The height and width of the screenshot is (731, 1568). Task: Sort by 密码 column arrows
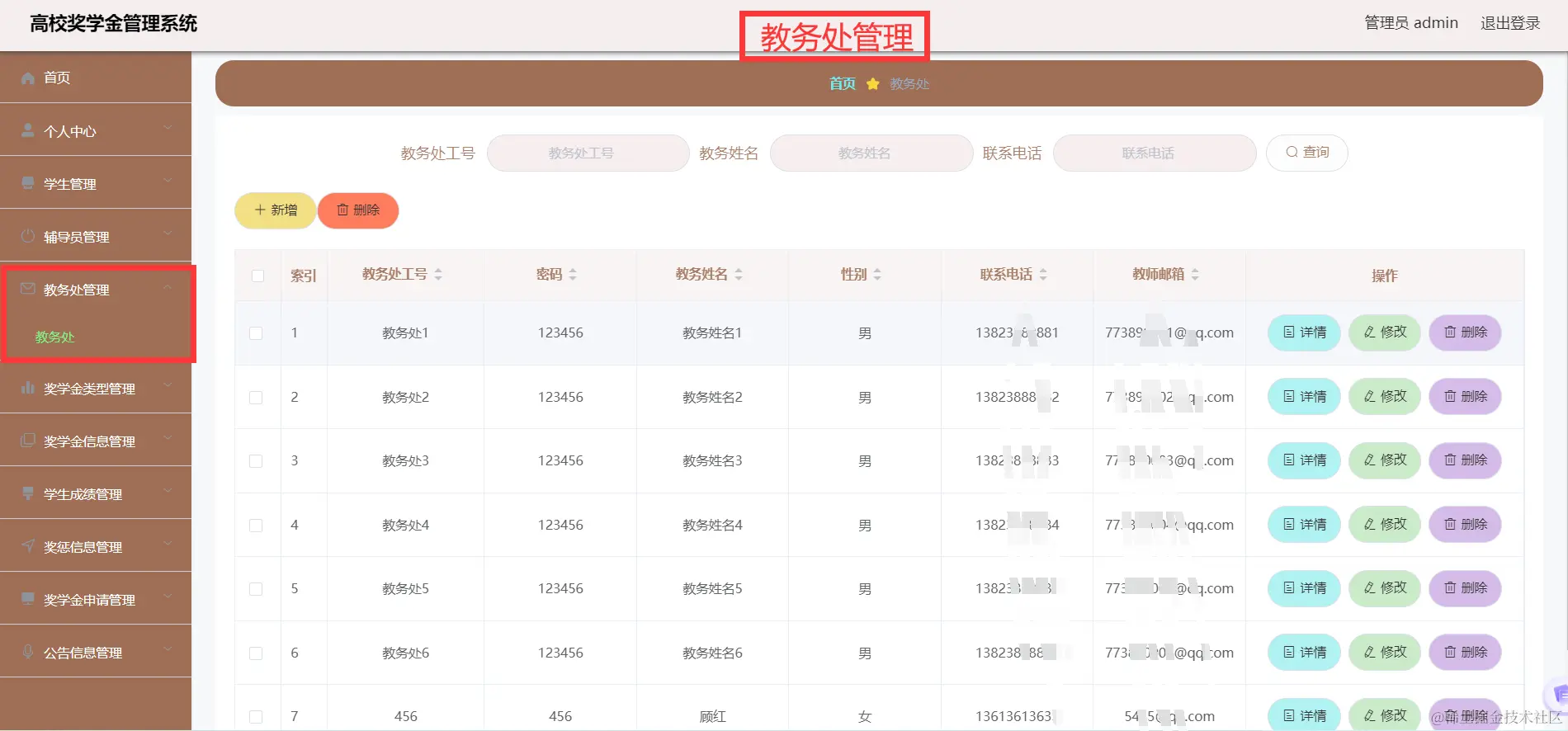click(573, 274)
